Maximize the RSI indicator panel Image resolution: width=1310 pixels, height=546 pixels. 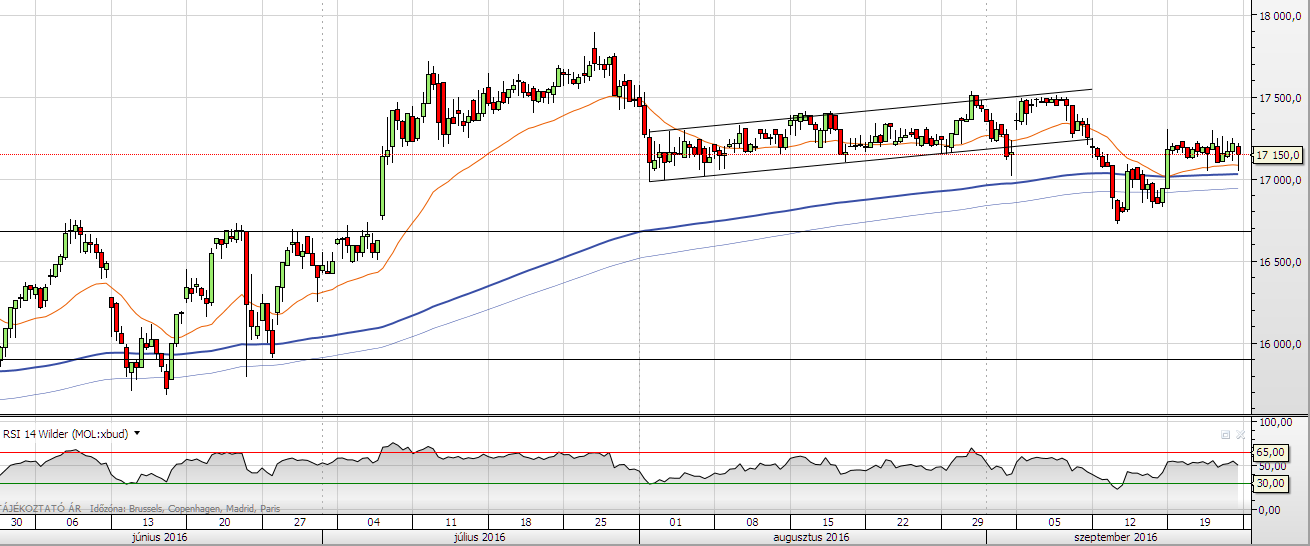click(1225, 434)
